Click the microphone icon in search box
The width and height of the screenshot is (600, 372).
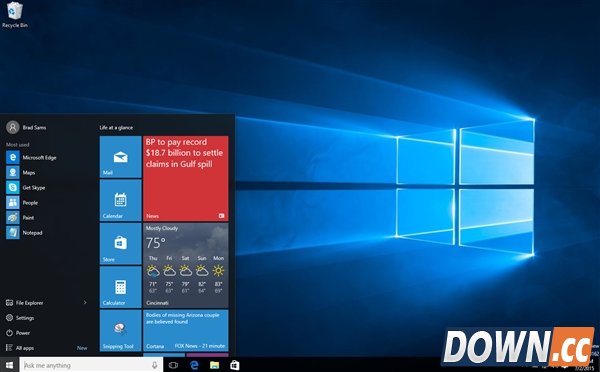pyautogui.click(x=155, y=365)
